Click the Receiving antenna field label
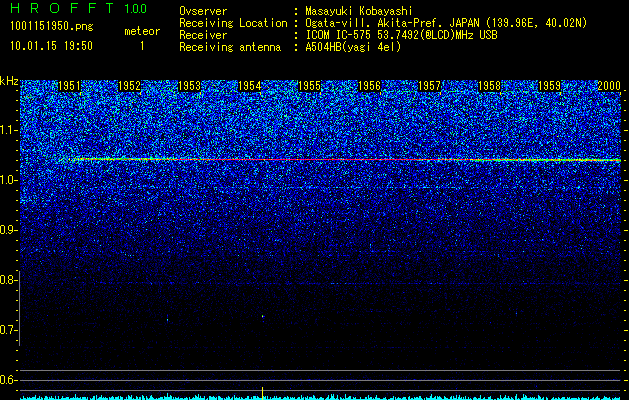Viewport: 629px width, 400px height. (x=230, y=47)
